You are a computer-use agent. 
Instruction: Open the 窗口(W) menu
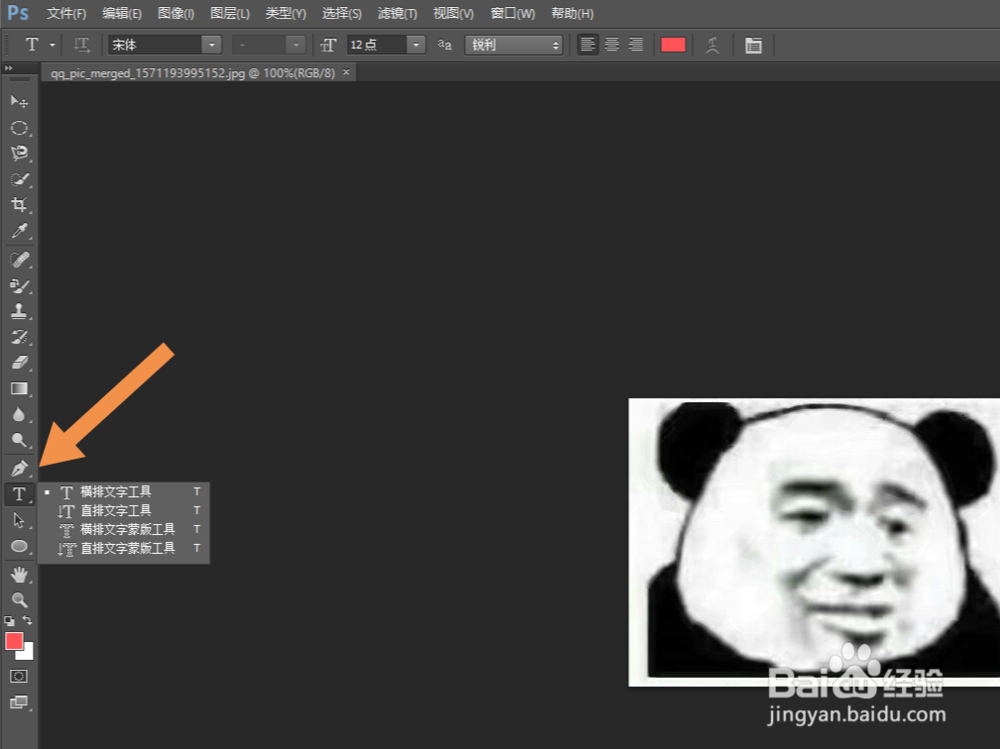[x=513, y=13]
